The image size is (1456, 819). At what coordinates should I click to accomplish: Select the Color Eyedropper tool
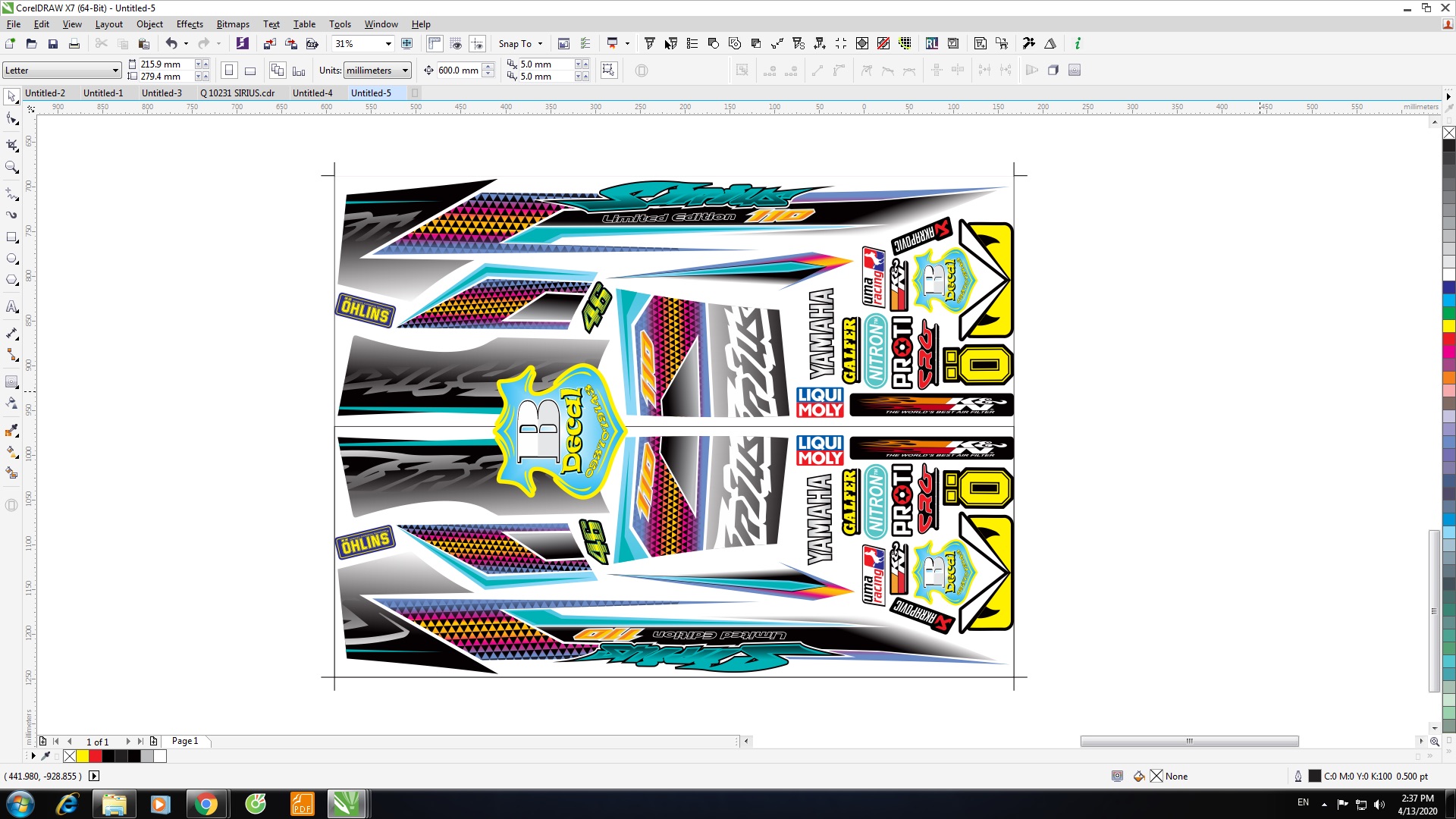pos(11,430)
